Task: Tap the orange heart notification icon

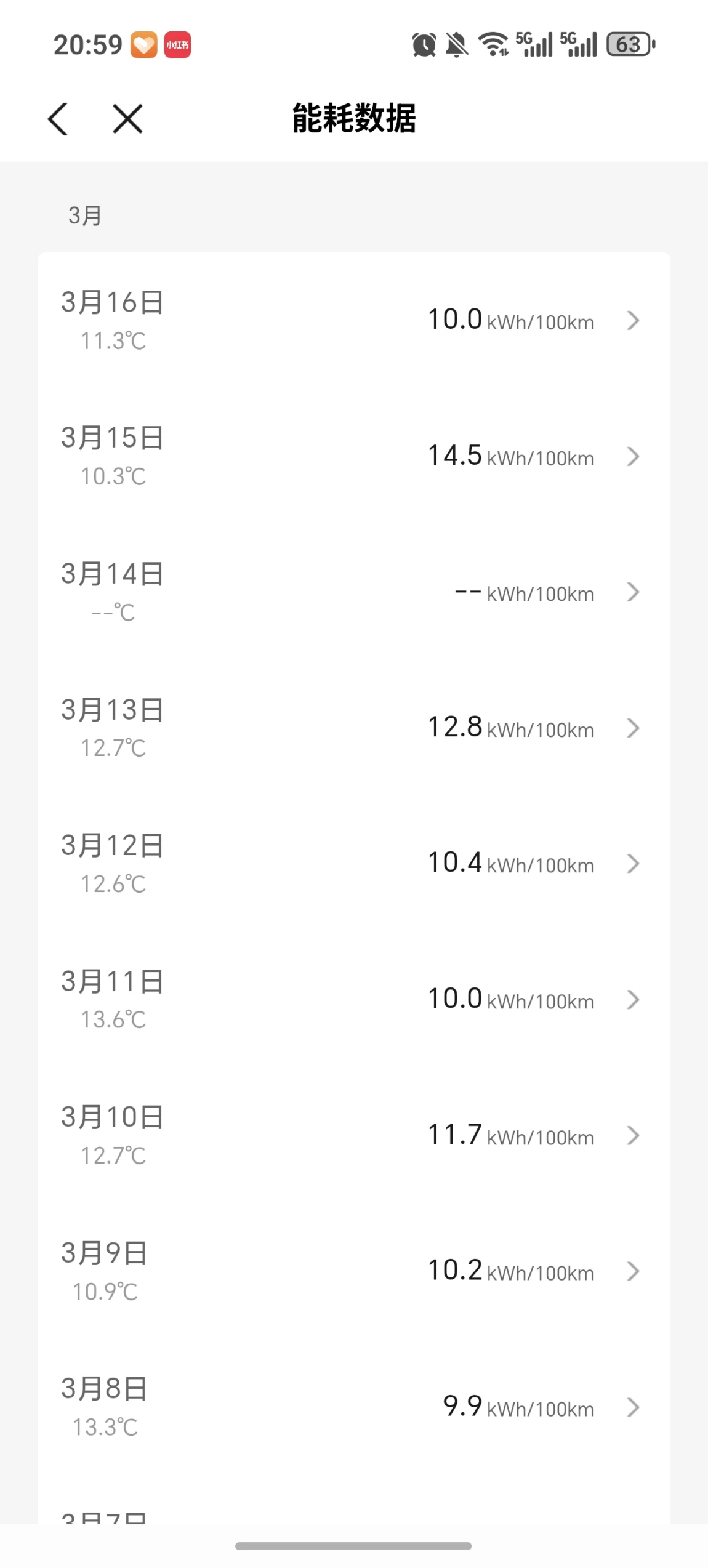Action: [x=143, y=45]
